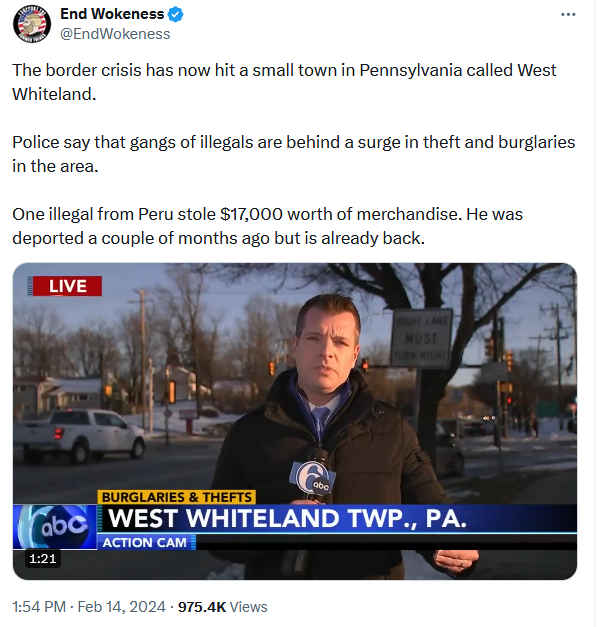Viewport: 597px width, 627px height.
Task: Open the three-dot more options menu
Action: pyautogui.click(x=568, y=14)
